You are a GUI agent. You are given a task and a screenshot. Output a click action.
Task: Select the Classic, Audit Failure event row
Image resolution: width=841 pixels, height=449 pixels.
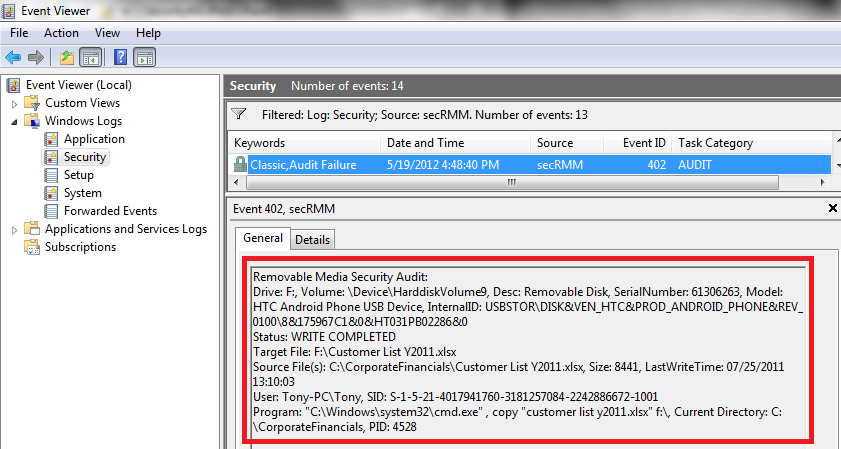[x=530, y=164]
